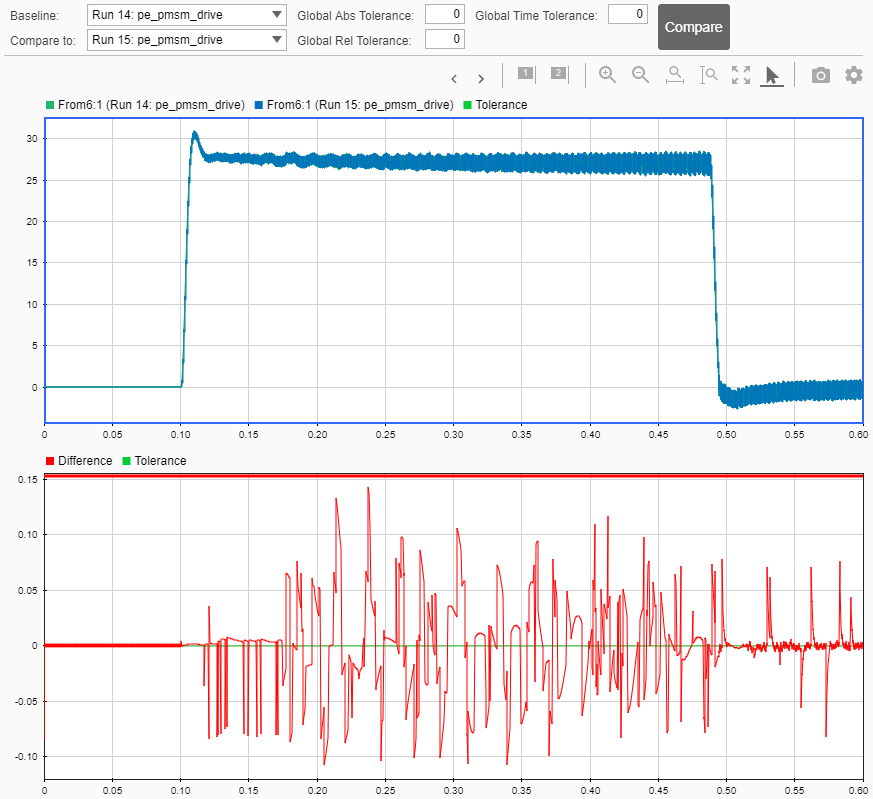Click the 'Baseline:' label
Image resolution: width=873 pixels, height=799 pixels.
tap(35, 16)
